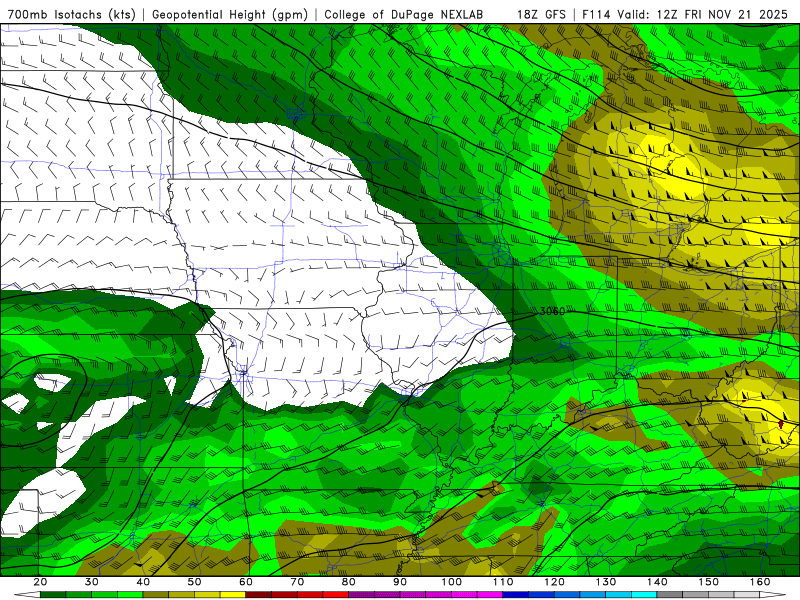Image resolution: width=800 pixels, height=600 pixels.
Task: Click the '80' value on the color scale
Action: tap(349, 582)
